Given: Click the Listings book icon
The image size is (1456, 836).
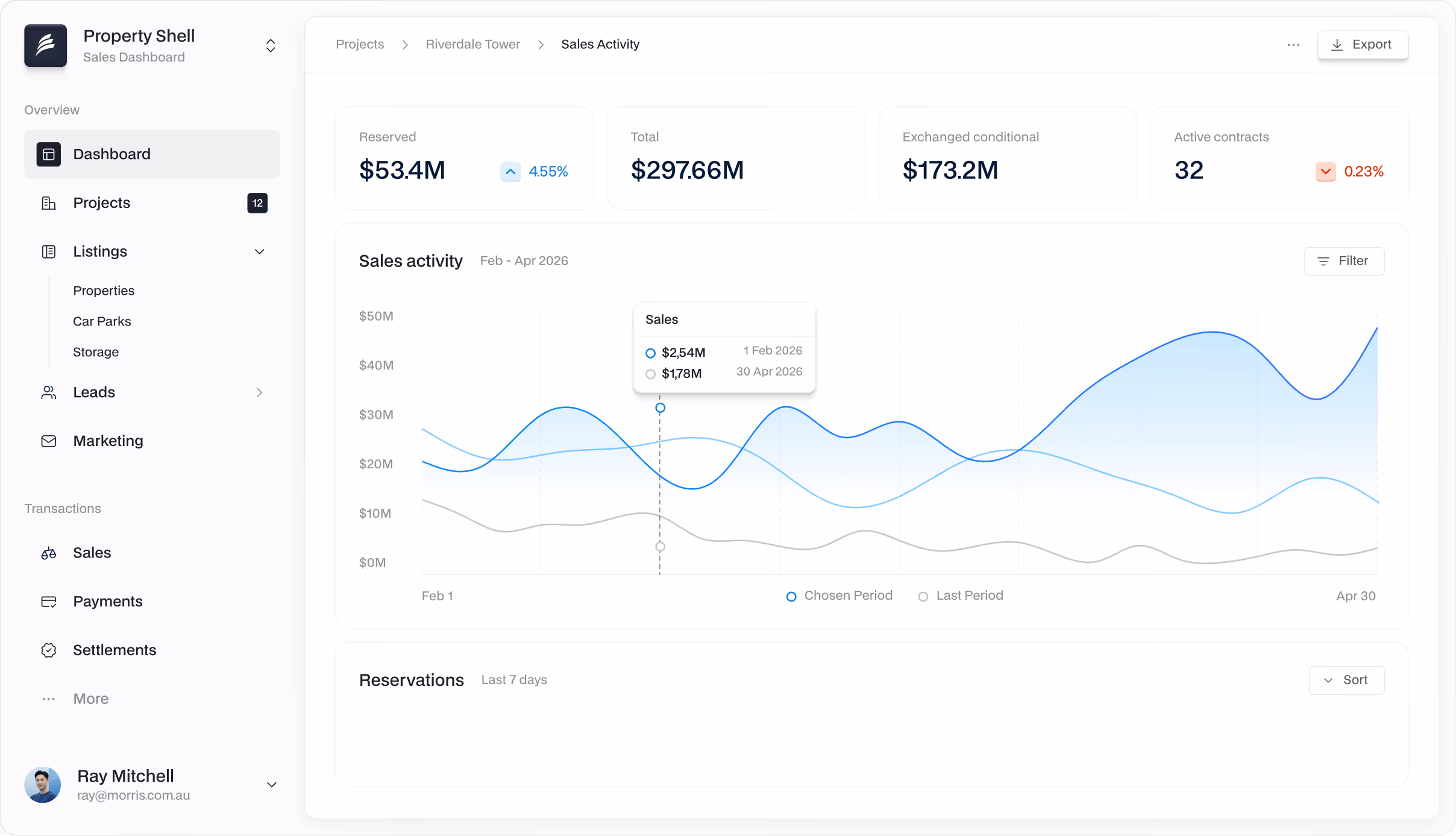Looking at the screenshot, I should (49, 252).
